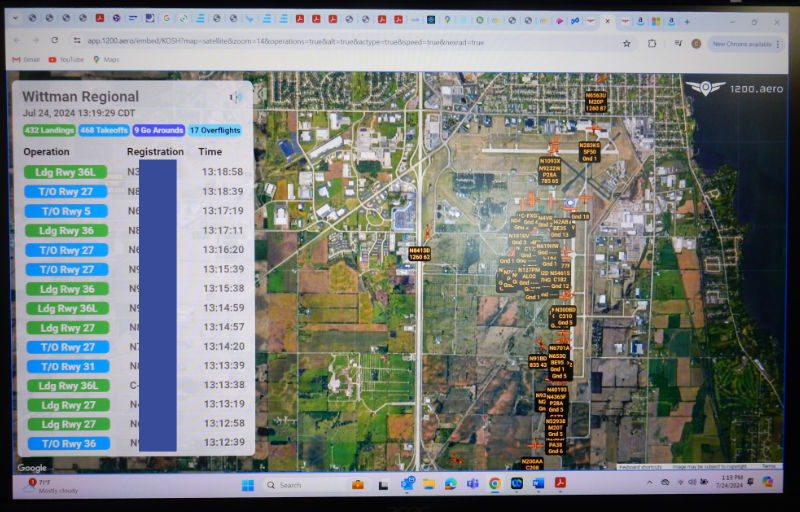Open the YouTube bookmark
Viewport: 800px width, 512px height.
click(x=65, y=60)
